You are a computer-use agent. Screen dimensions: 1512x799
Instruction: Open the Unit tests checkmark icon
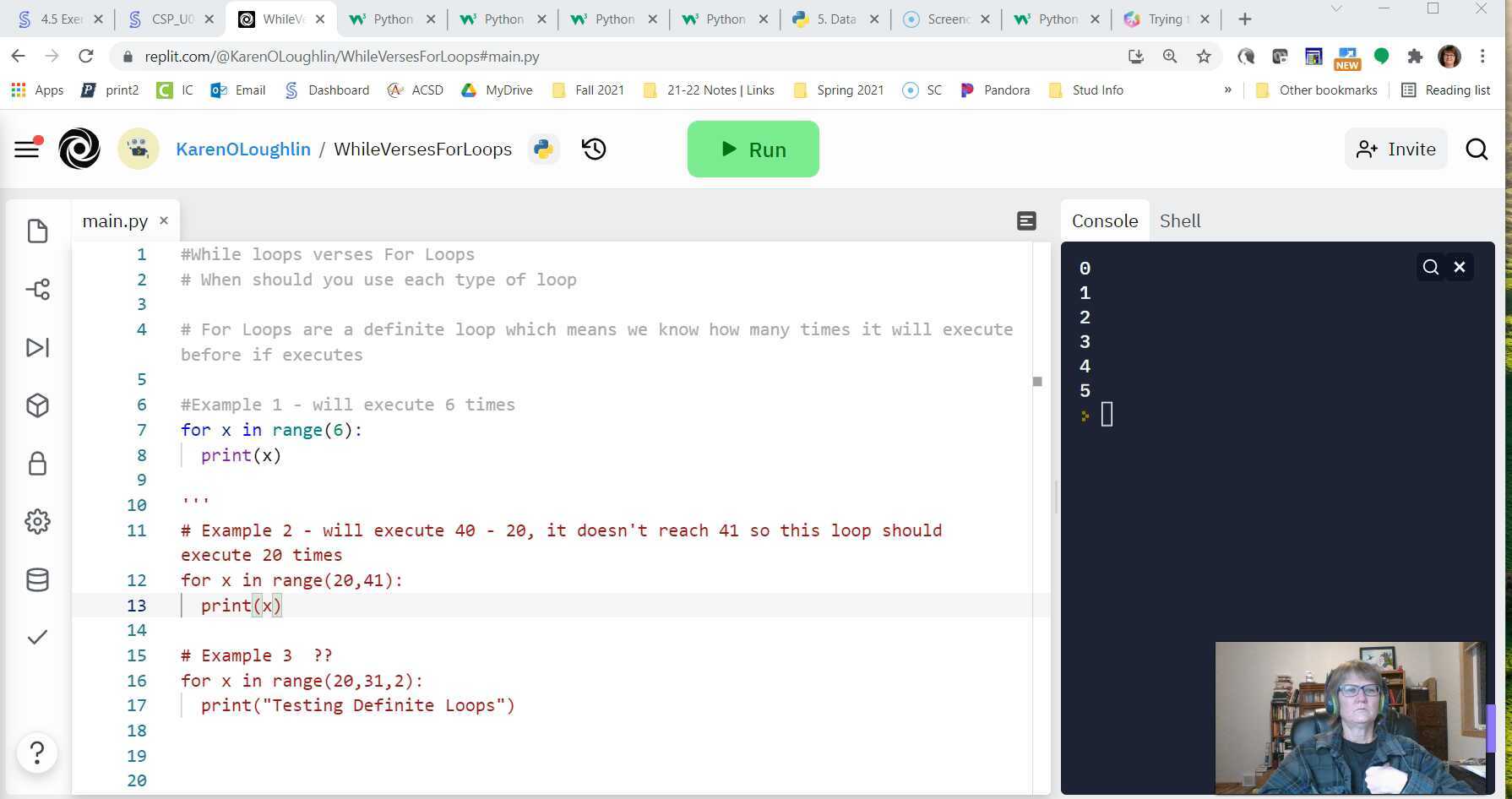pos(37,638)
